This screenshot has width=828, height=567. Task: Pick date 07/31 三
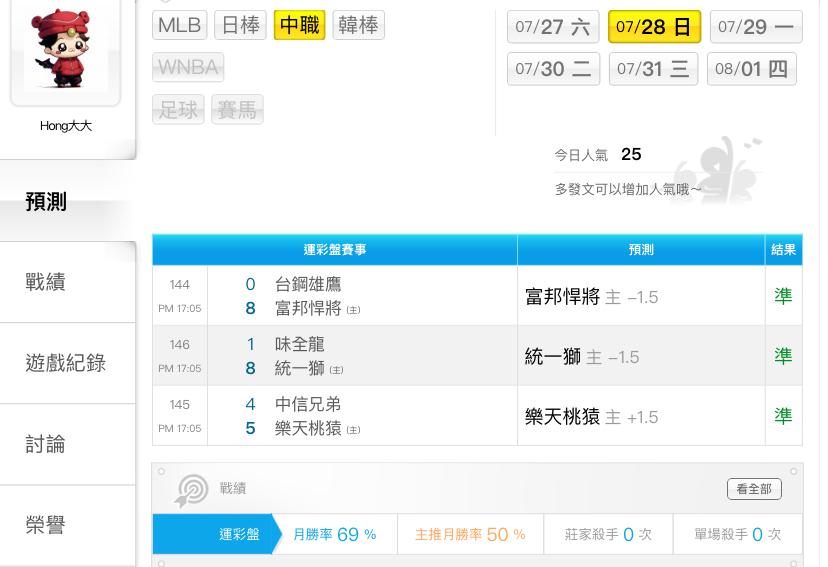[x=653, y=69]
